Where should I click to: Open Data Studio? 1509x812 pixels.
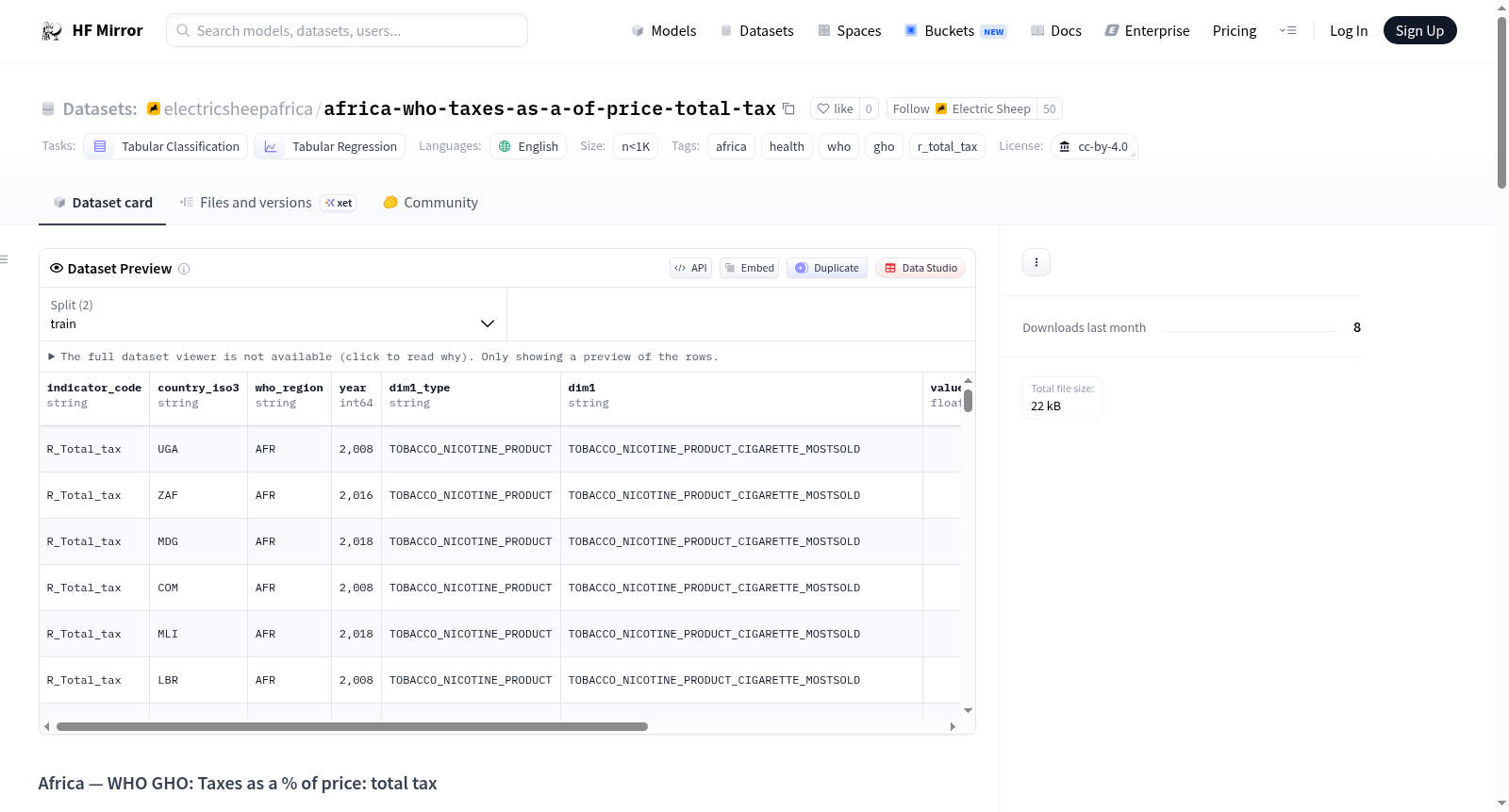tap(920, 268)
